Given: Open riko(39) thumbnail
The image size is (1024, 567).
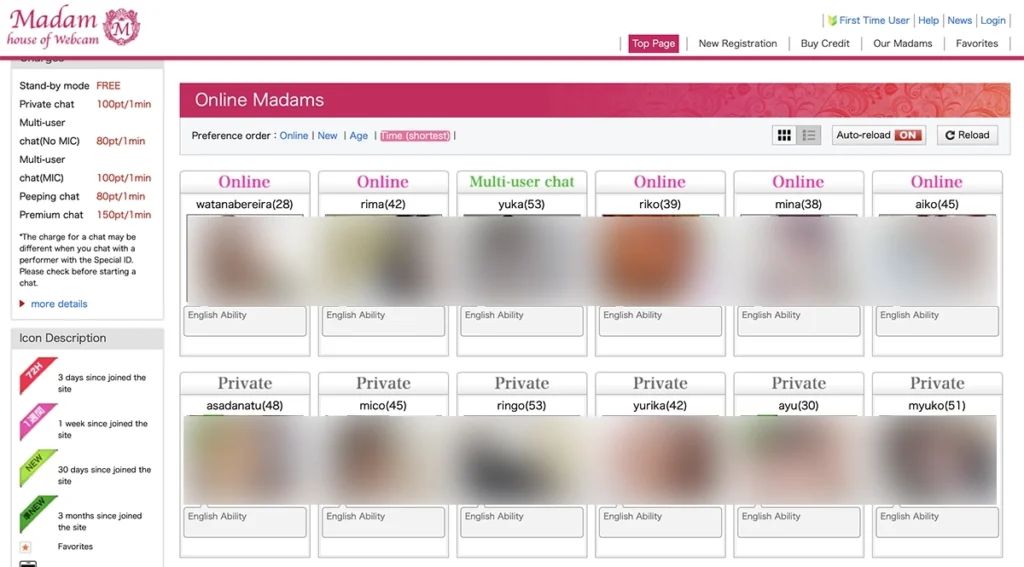Looking at the screenshot, I should click(660, 259).
